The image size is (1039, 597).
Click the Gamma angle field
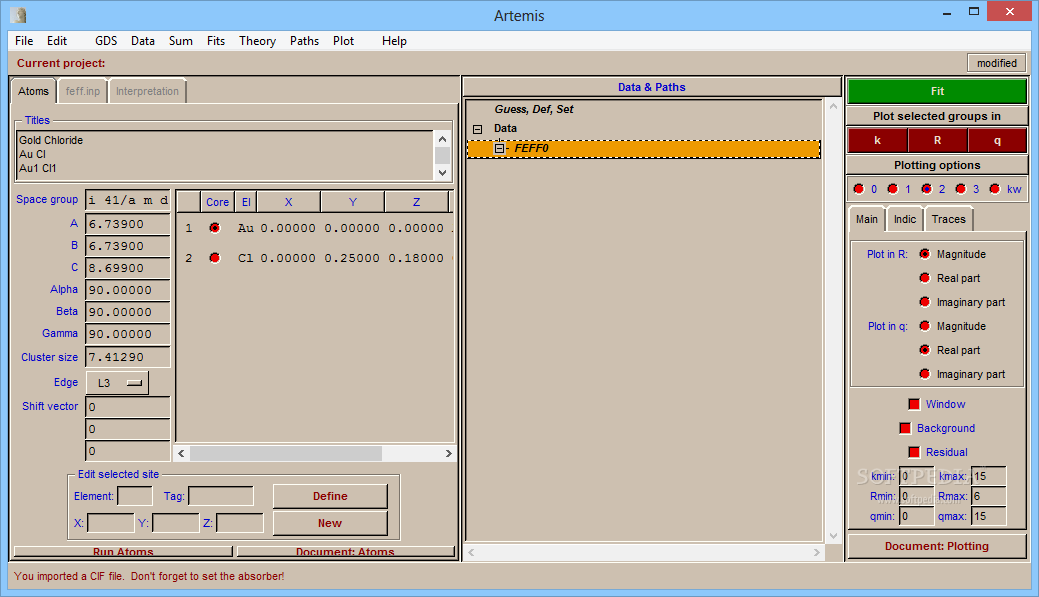[128, 334]
